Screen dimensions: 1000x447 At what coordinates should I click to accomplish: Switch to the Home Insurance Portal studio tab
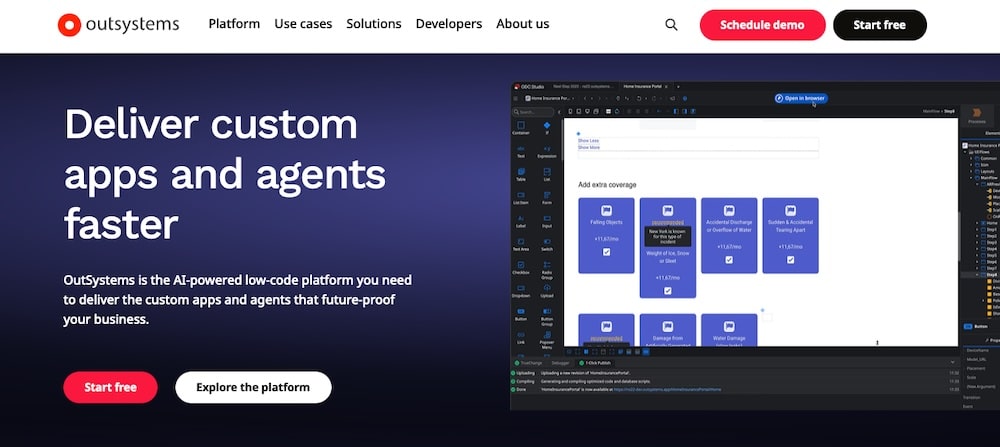645,86
